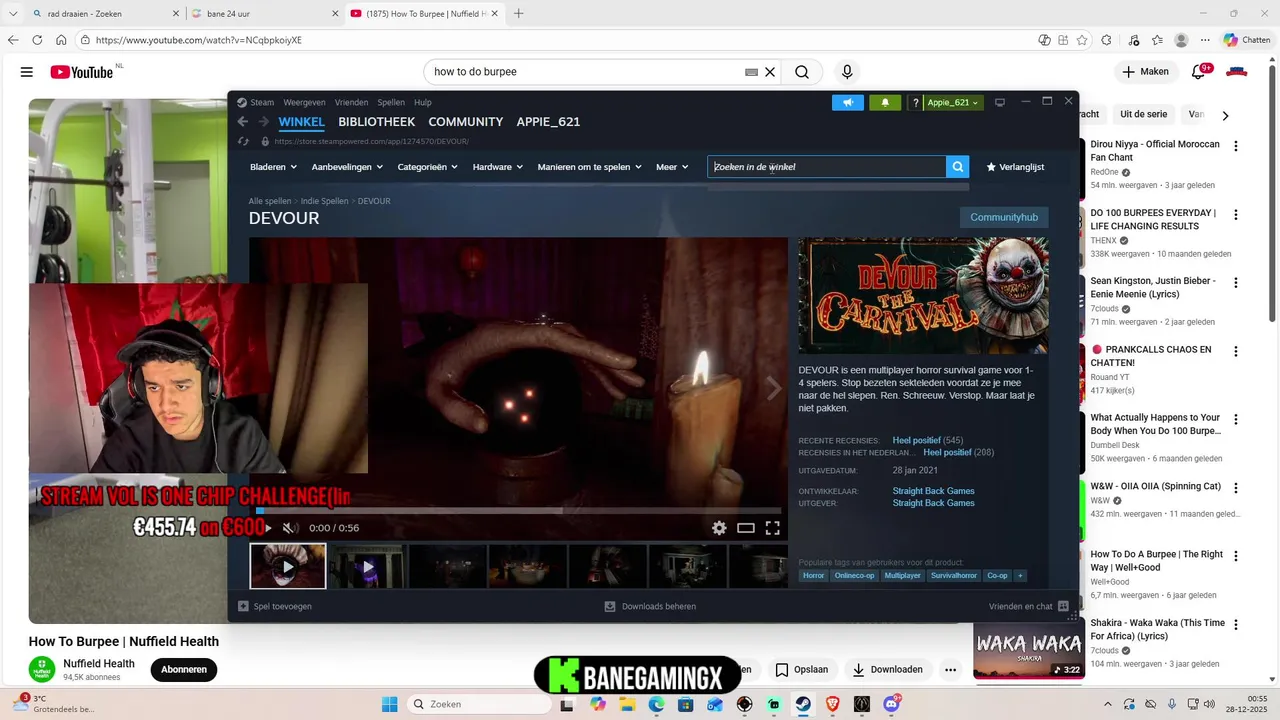The width and height of the screenshot is (1280, 720).
Task: Click the DEVOUR trailer progress bar
Action: tap(519, 510)
